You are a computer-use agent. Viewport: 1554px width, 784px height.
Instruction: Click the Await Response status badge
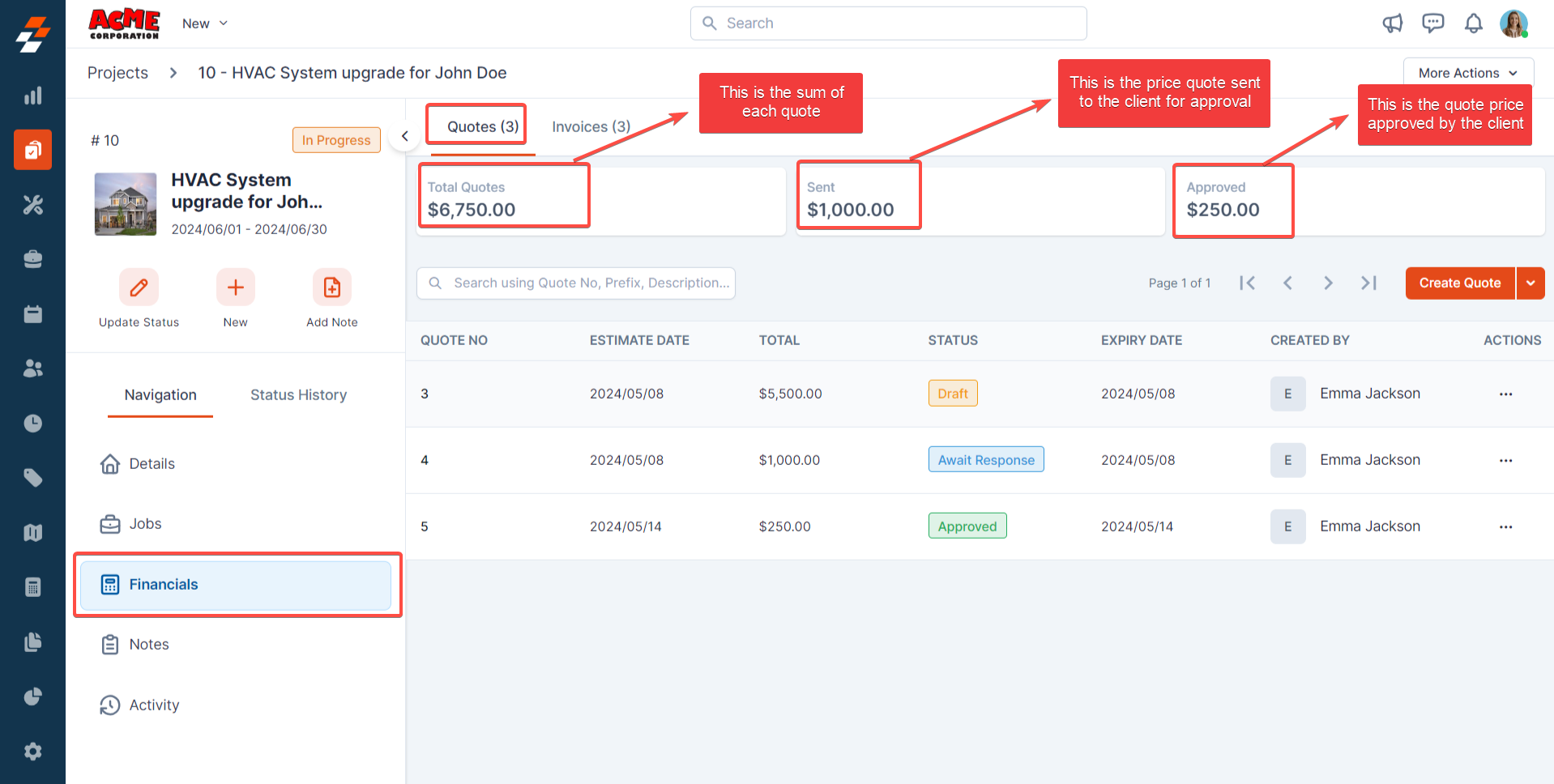(986, 460)
